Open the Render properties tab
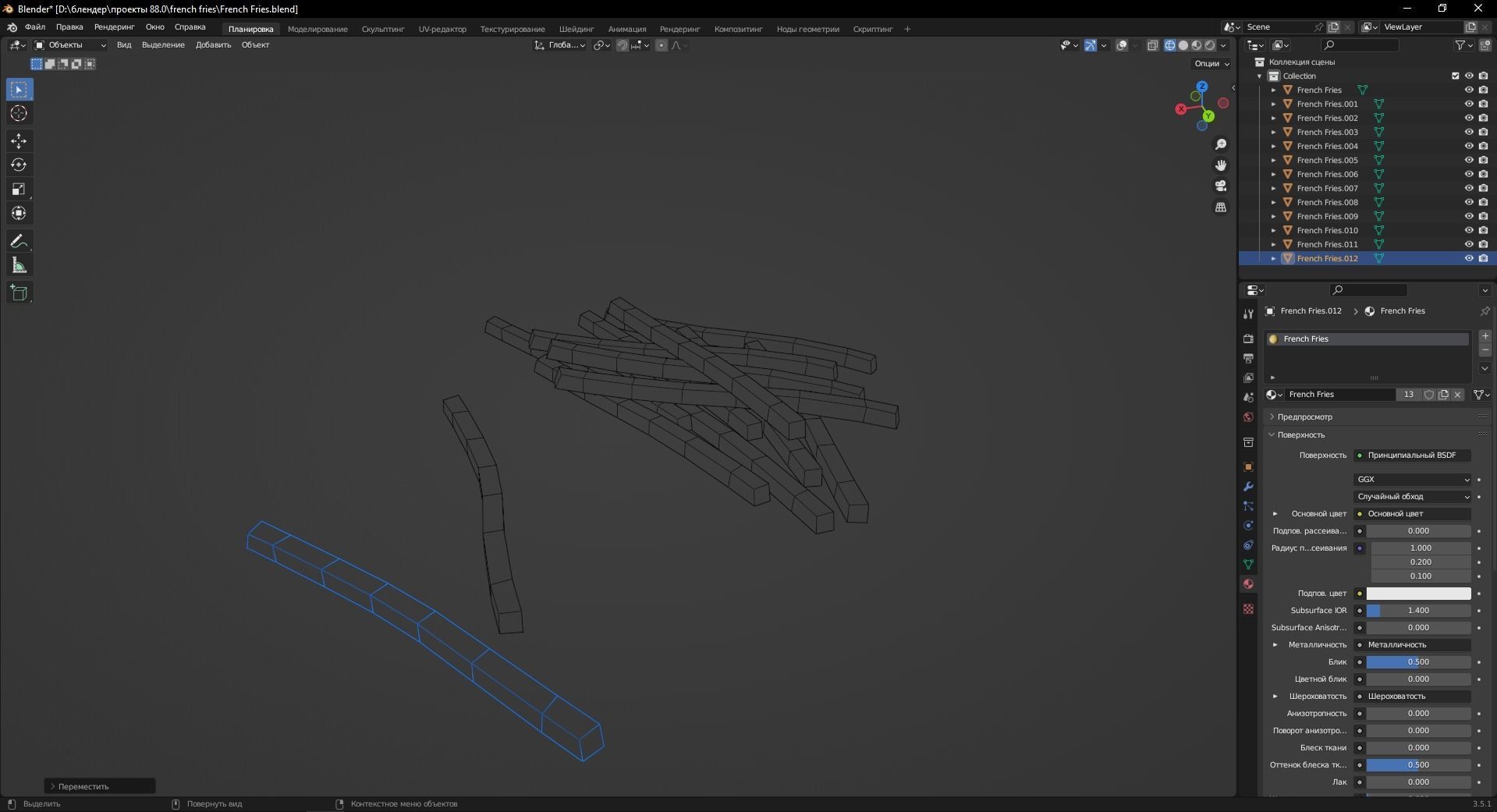 1248,339
